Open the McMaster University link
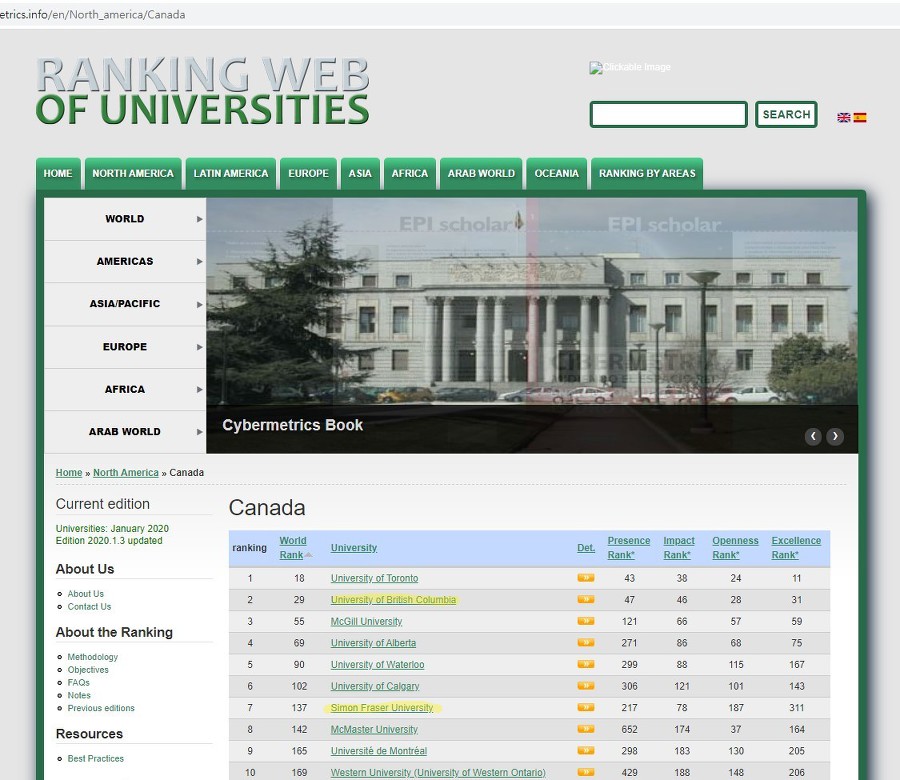The image size is (900, 780). pos(374,729)
